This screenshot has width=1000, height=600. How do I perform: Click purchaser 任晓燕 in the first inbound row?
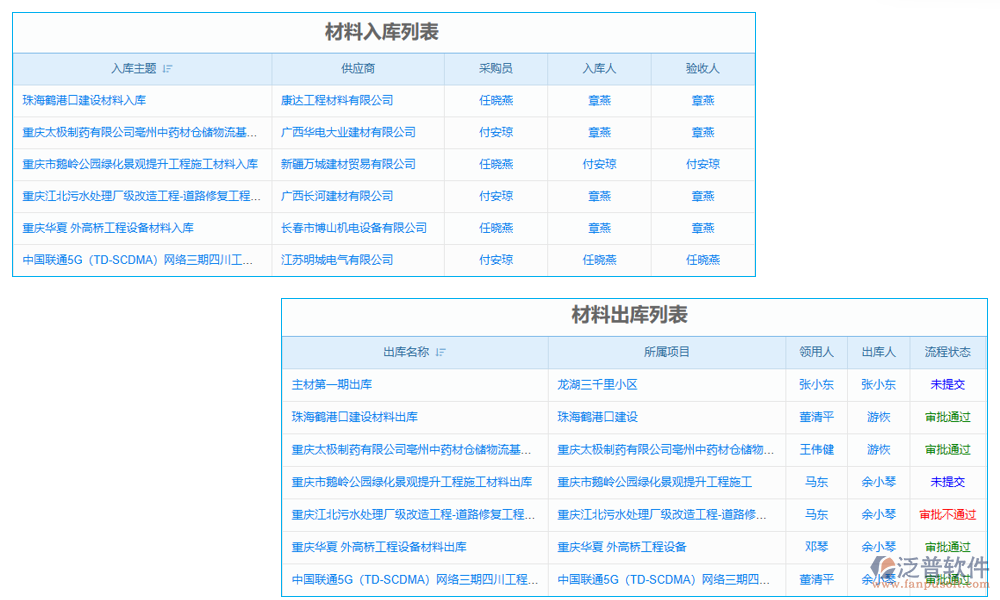coord(495,100)
